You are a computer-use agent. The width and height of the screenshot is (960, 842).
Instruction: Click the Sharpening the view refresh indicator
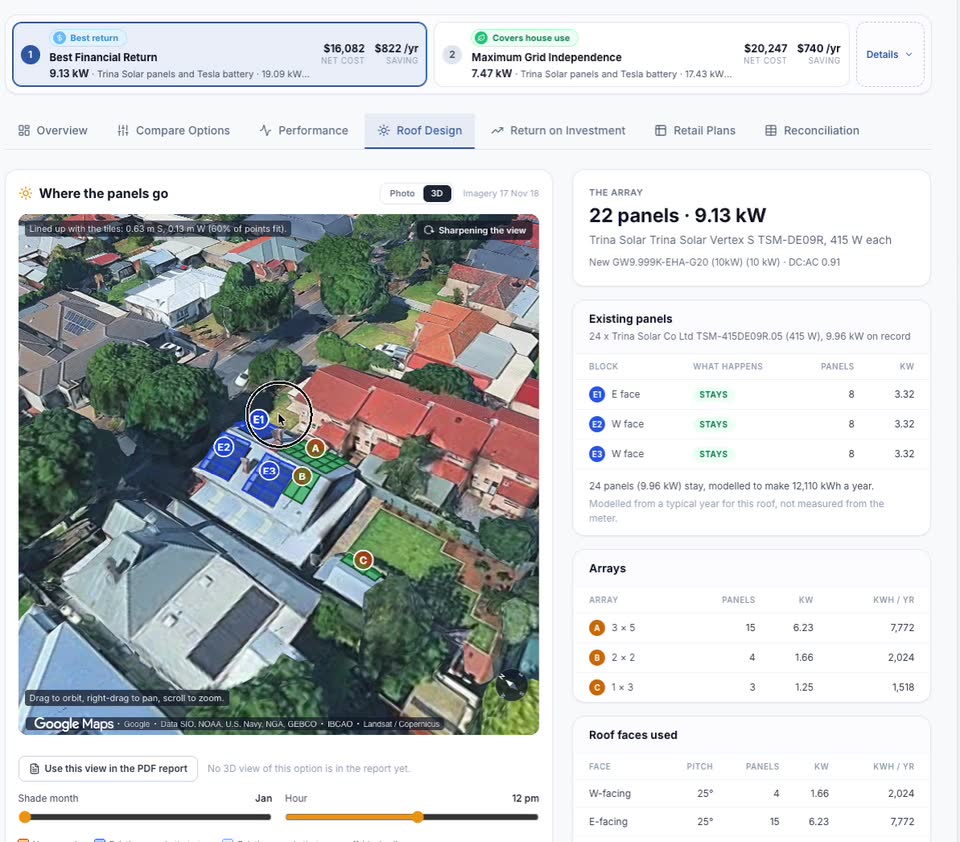475,230
